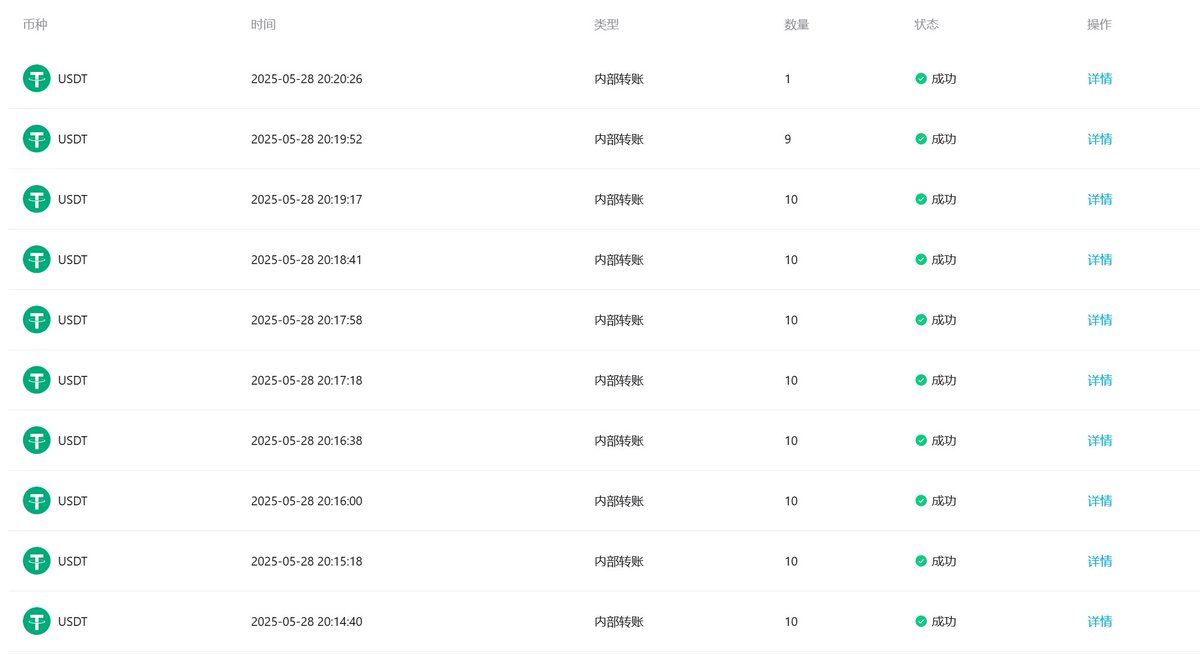Click the green success check icon in the 20:14:40 row
This screenshot has width=1200, height=654.
[921, 621]
